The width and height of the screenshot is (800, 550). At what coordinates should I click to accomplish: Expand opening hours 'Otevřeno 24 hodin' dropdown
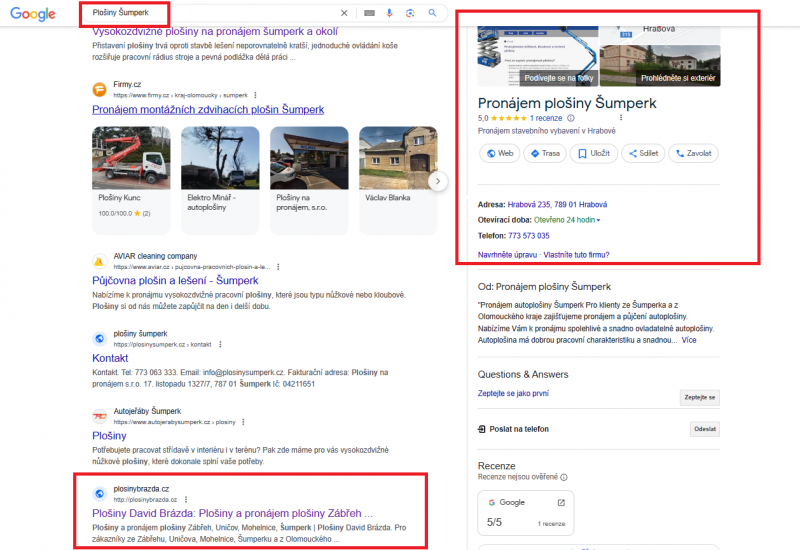pos(567,220)
